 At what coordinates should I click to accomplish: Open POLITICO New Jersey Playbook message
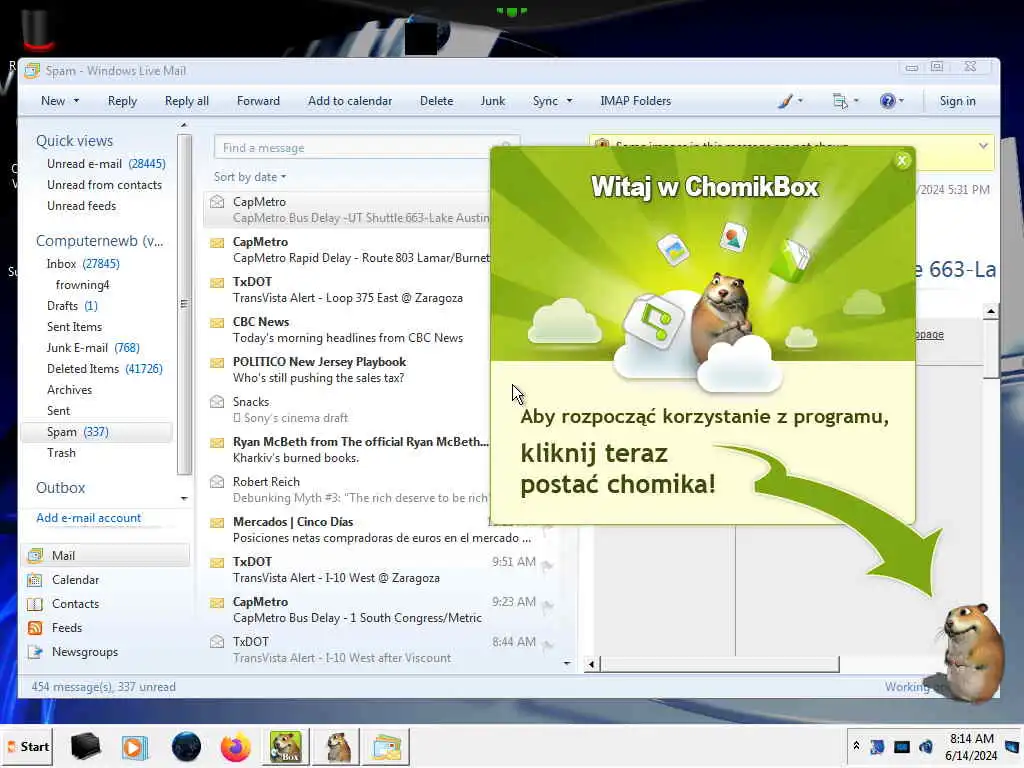(x=347, y=370)
